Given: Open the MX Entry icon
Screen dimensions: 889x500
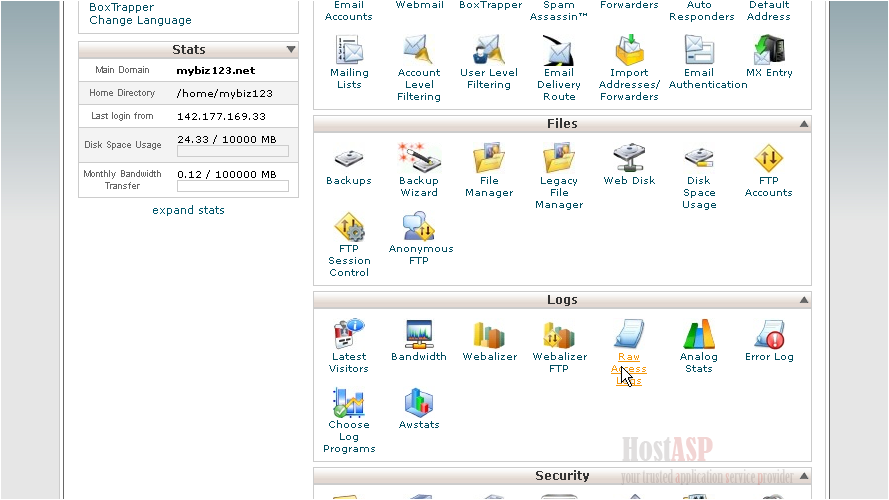Looking at the screenshot, I should click(x=769, y=50).
